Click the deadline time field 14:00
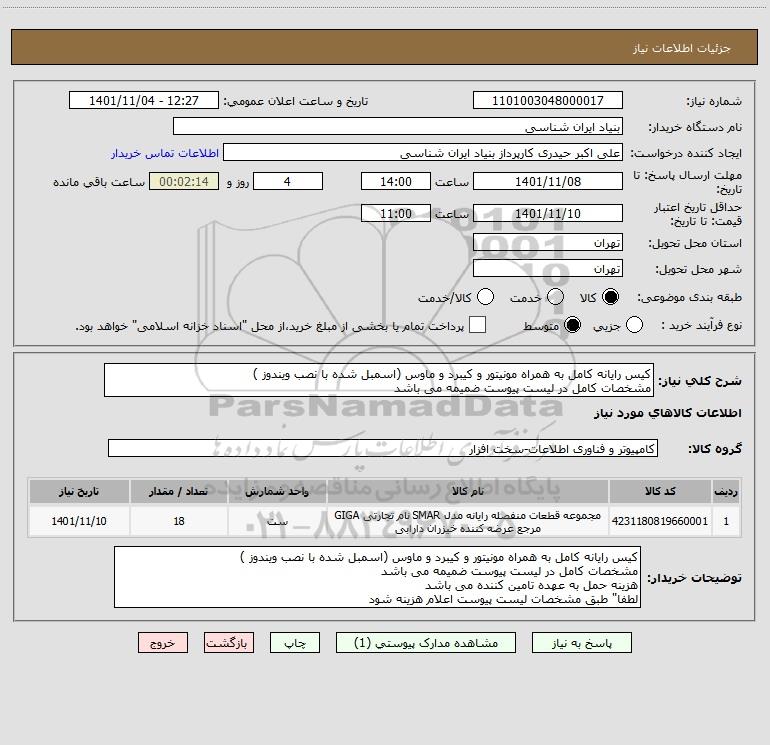The image size is (770, 745). [396, 181]
